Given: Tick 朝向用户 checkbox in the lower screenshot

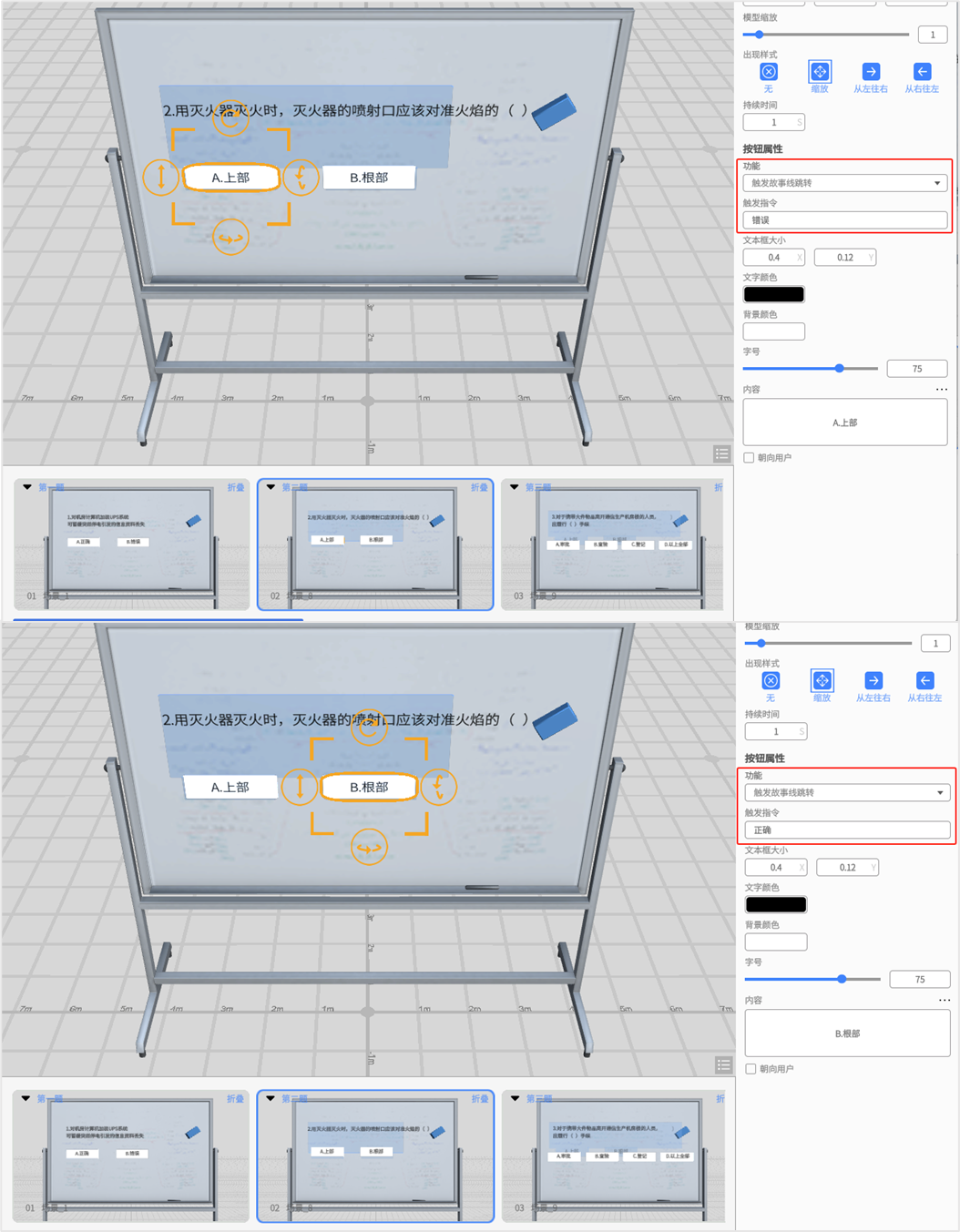Looking at the screenshot, I should [751, 1069].
